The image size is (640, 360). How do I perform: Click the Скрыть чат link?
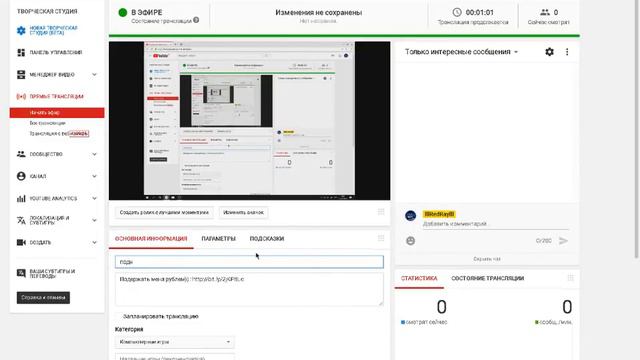click(x=487, y=259)
